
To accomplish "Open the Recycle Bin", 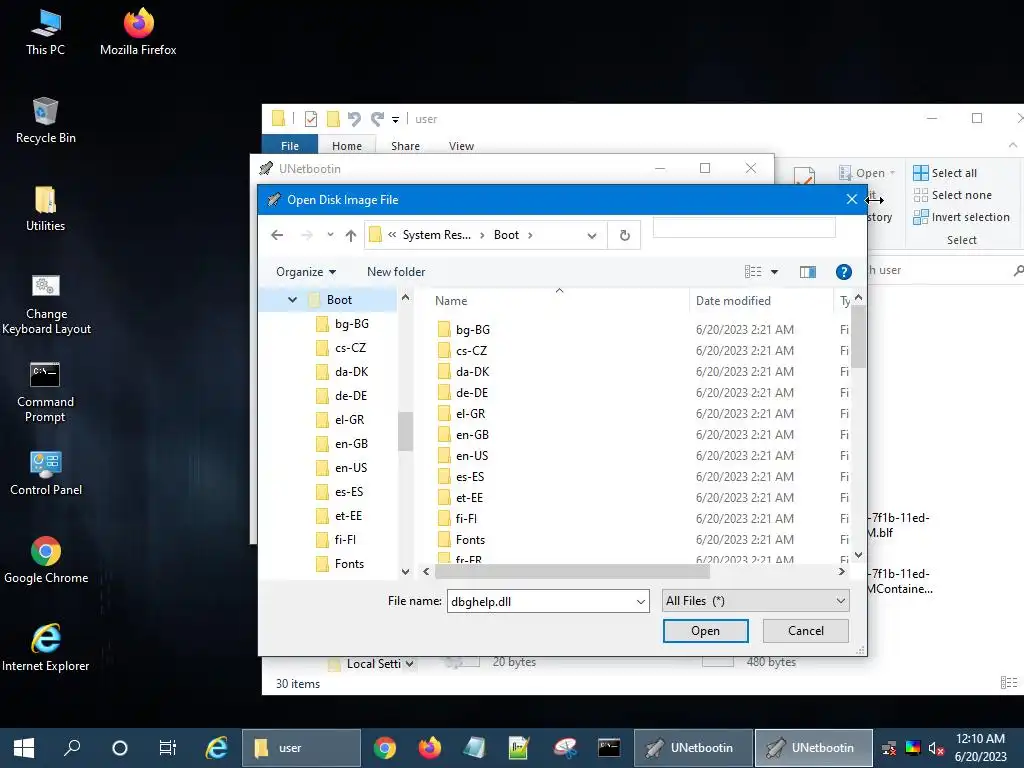I will (45, 120).
